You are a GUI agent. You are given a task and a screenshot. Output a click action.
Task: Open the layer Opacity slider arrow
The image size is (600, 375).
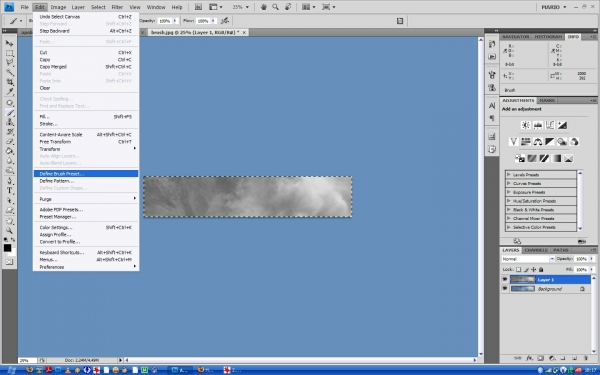592,259
